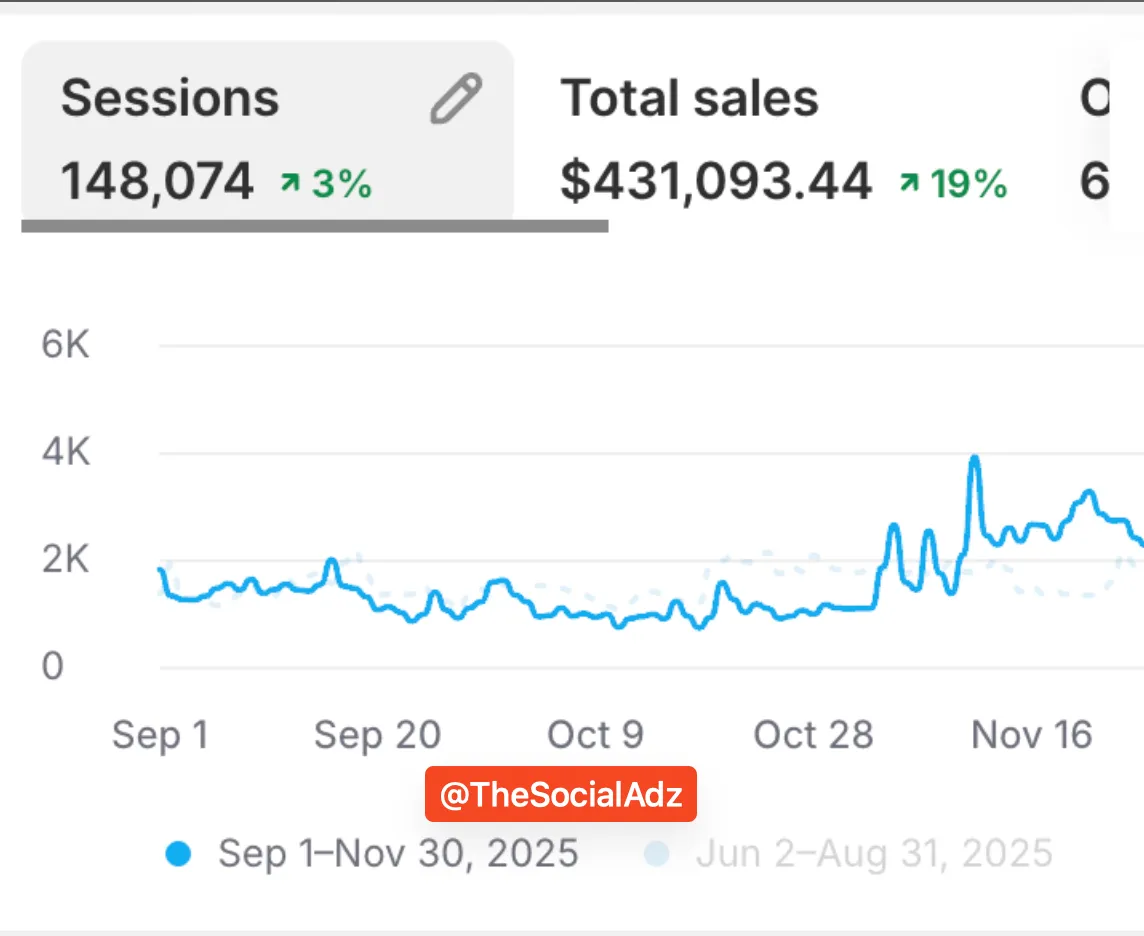1144x936 pixels.
Task: Click the blue dot of current period legend
Action: pos(179,855)
